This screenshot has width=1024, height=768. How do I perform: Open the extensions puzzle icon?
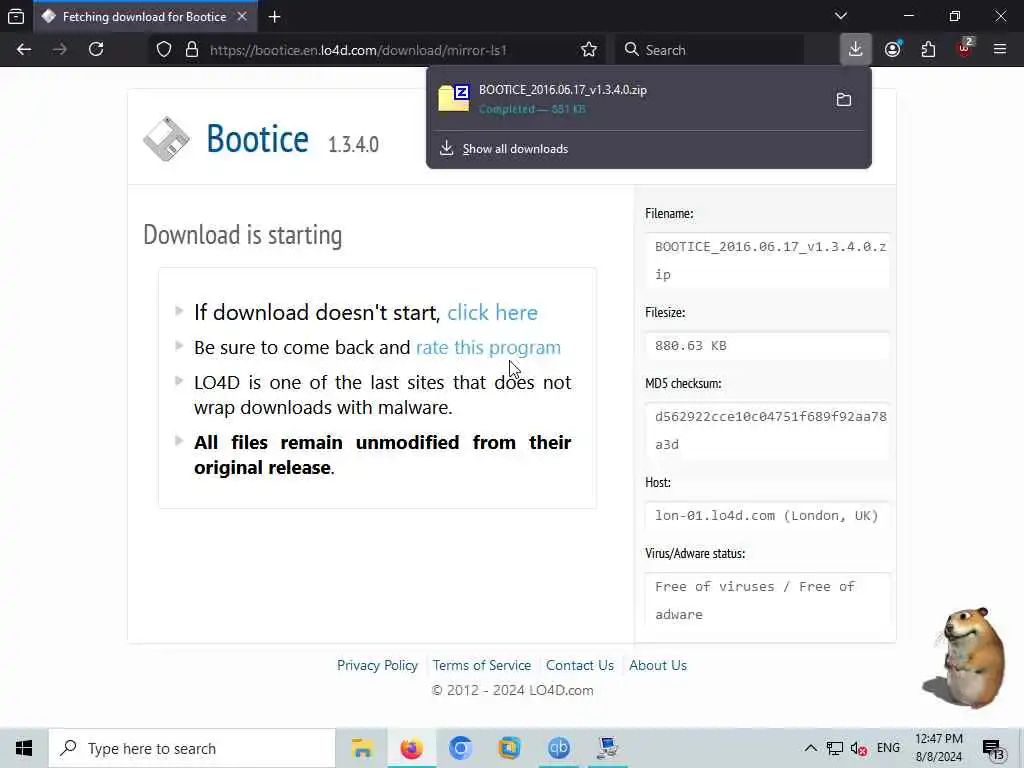point(928,50)
